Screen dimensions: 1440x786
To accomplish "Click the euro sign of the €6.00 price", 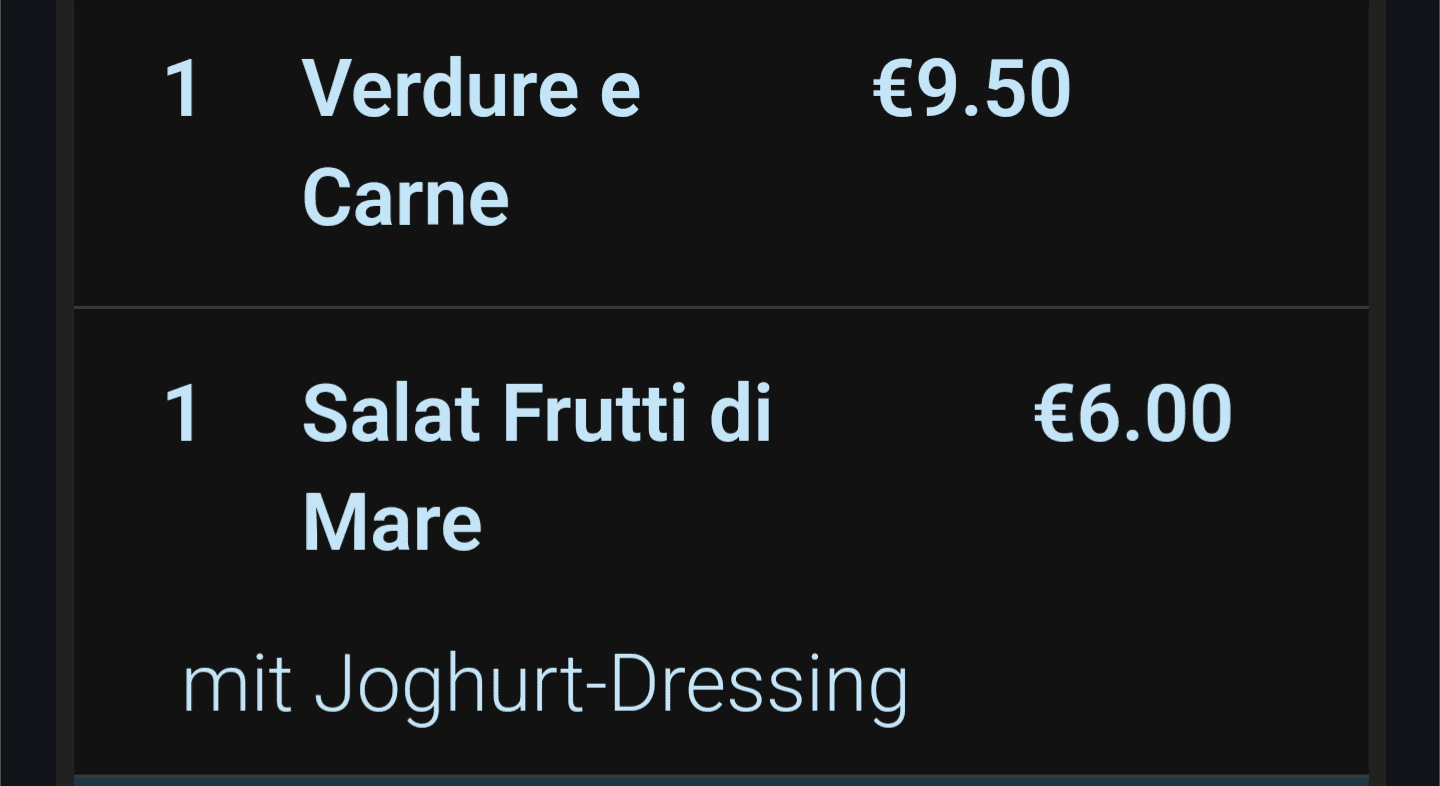I will 1056,416.
